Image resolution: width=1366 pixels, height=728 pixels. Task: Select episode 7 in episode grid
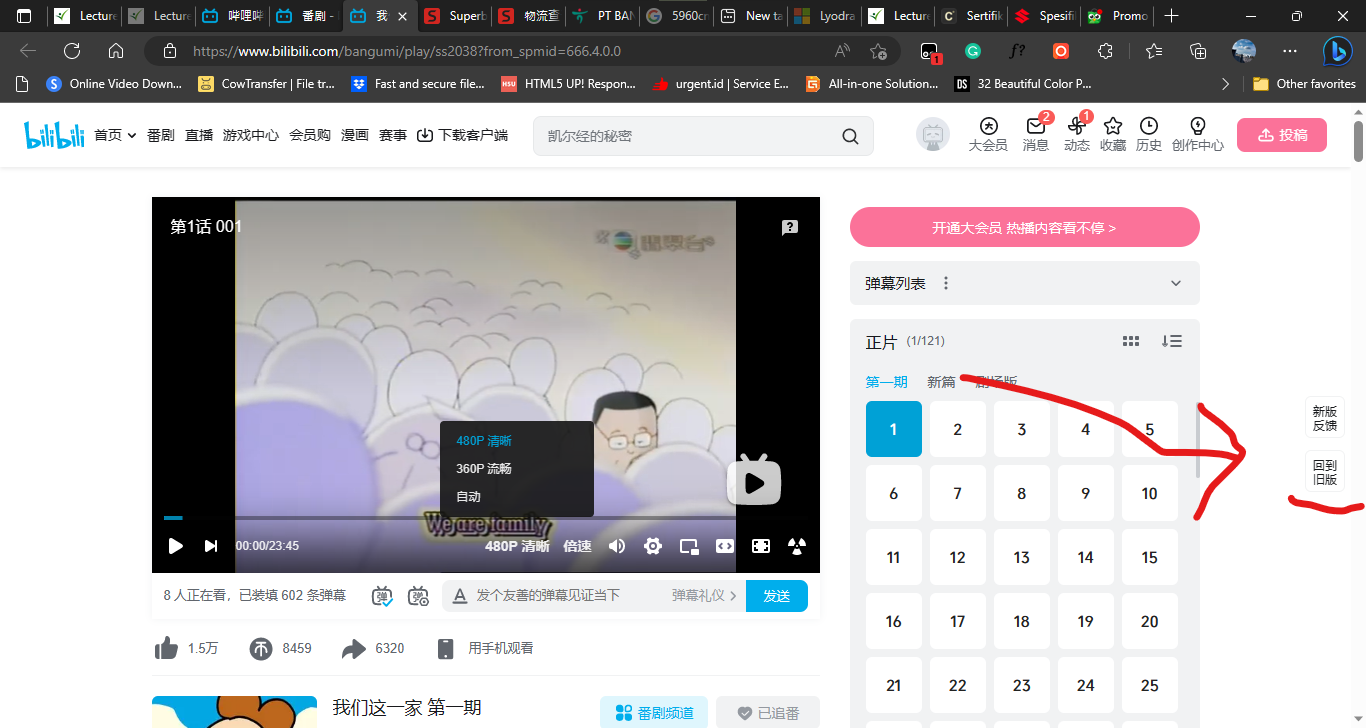958,493
